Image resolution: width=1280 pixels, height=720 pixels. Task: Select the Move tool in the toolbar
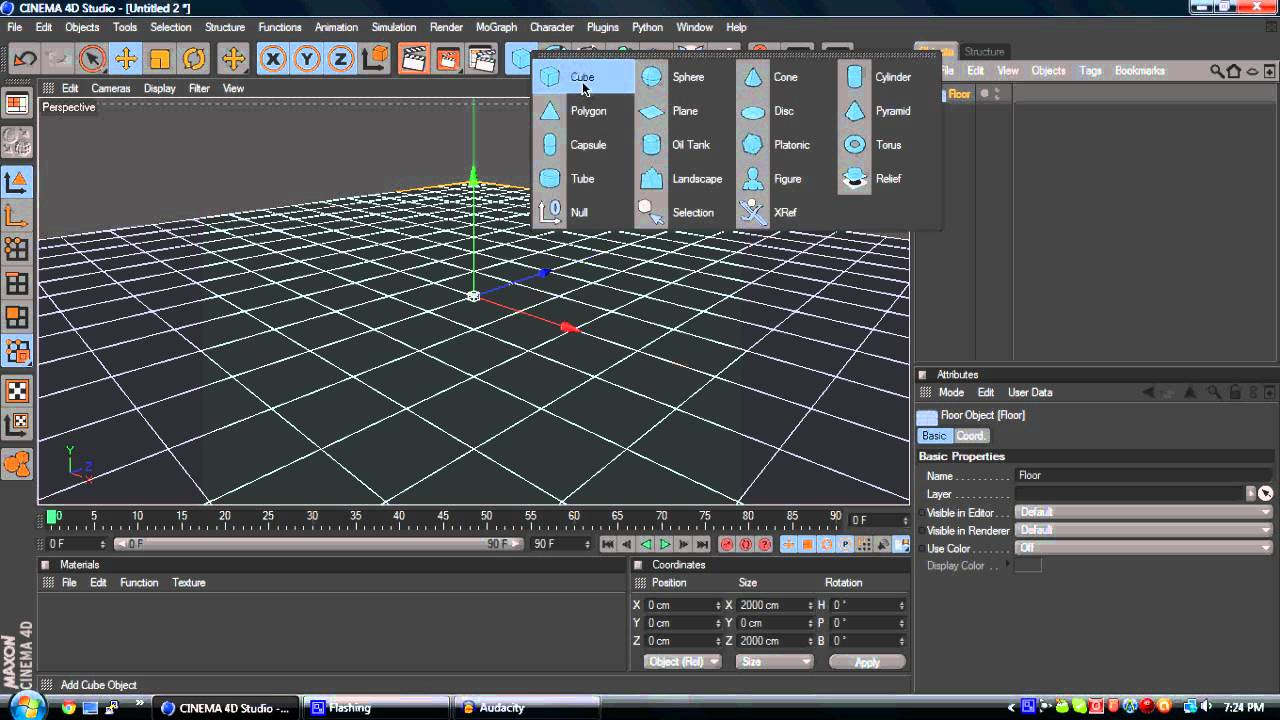click(126, 59)
